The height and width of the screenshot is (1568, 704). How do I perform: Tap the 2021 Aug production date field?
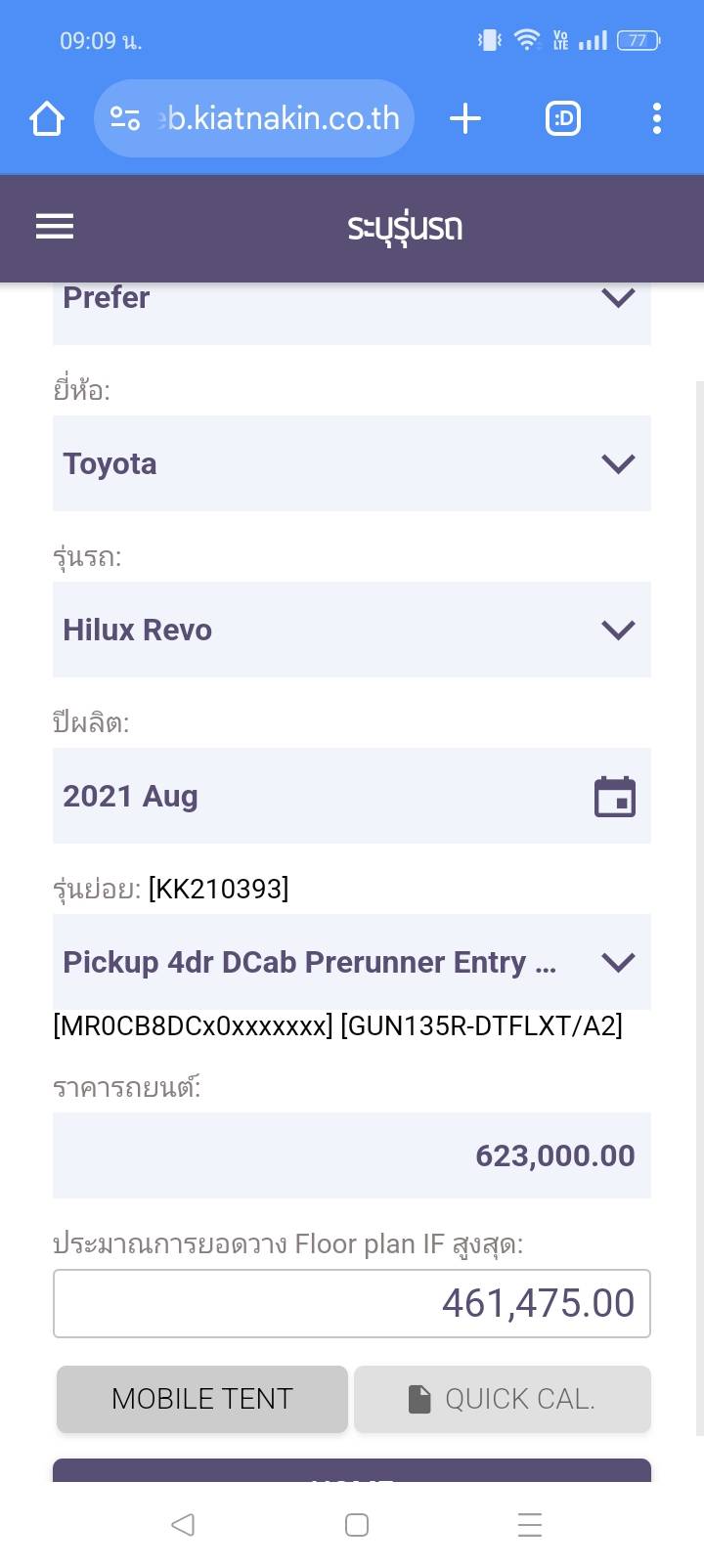coord(313,797)
